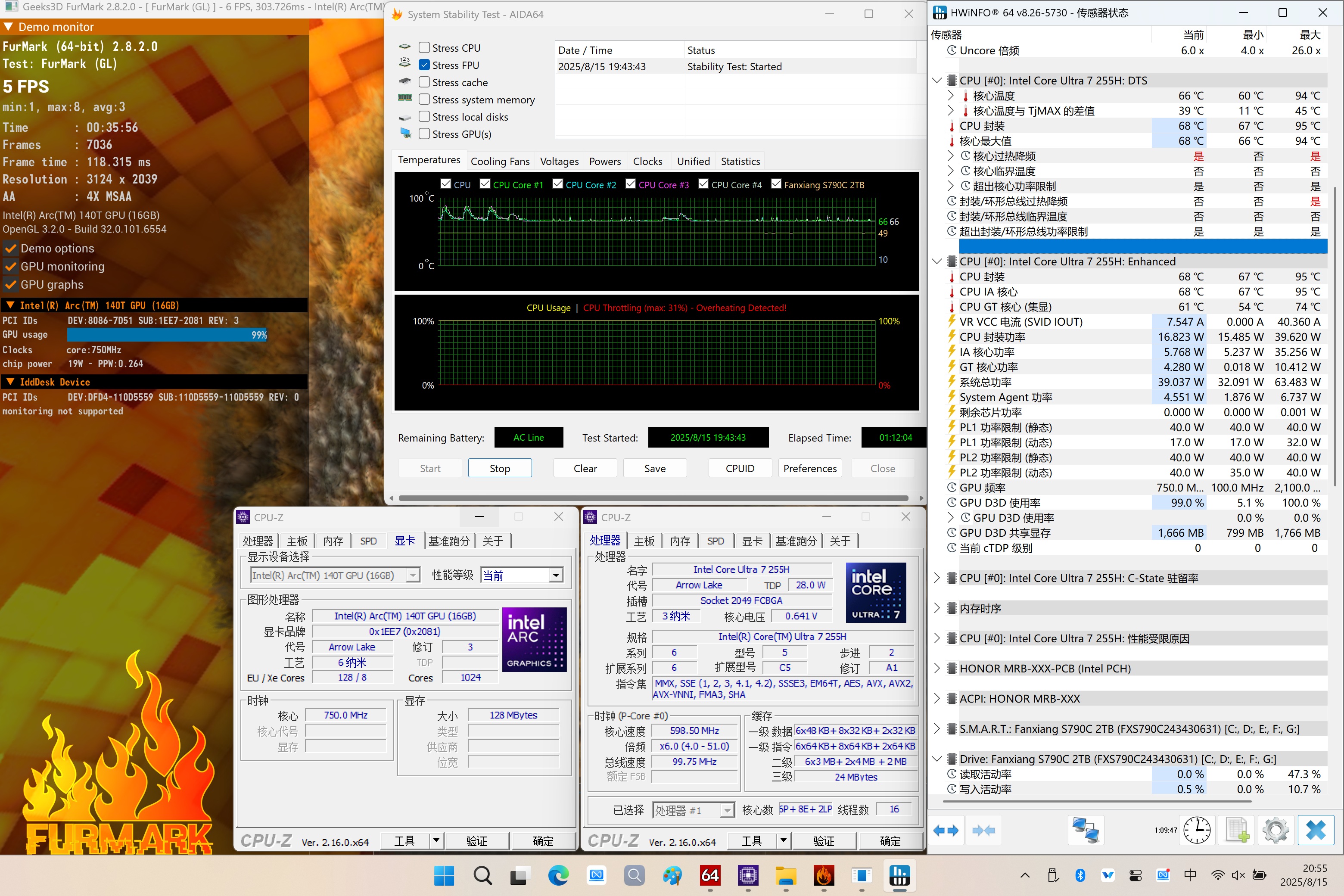The height and width of the screenshot is (896, 1344).
Task: Open 处理器 tab in left CPU-Z window
Action: [258, 541]
